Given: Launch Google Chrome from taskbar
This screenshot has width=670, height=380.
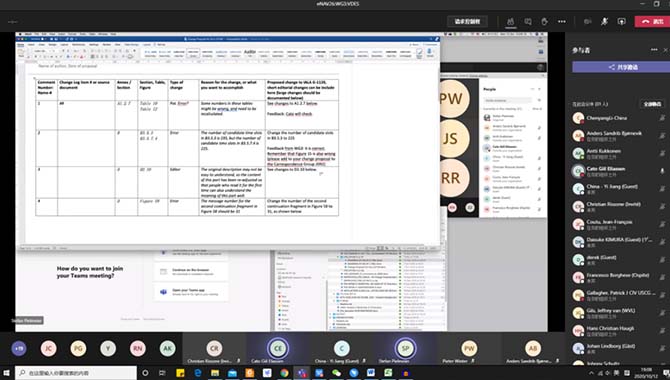Looking at the screenshot, I should tap(284, 373).
